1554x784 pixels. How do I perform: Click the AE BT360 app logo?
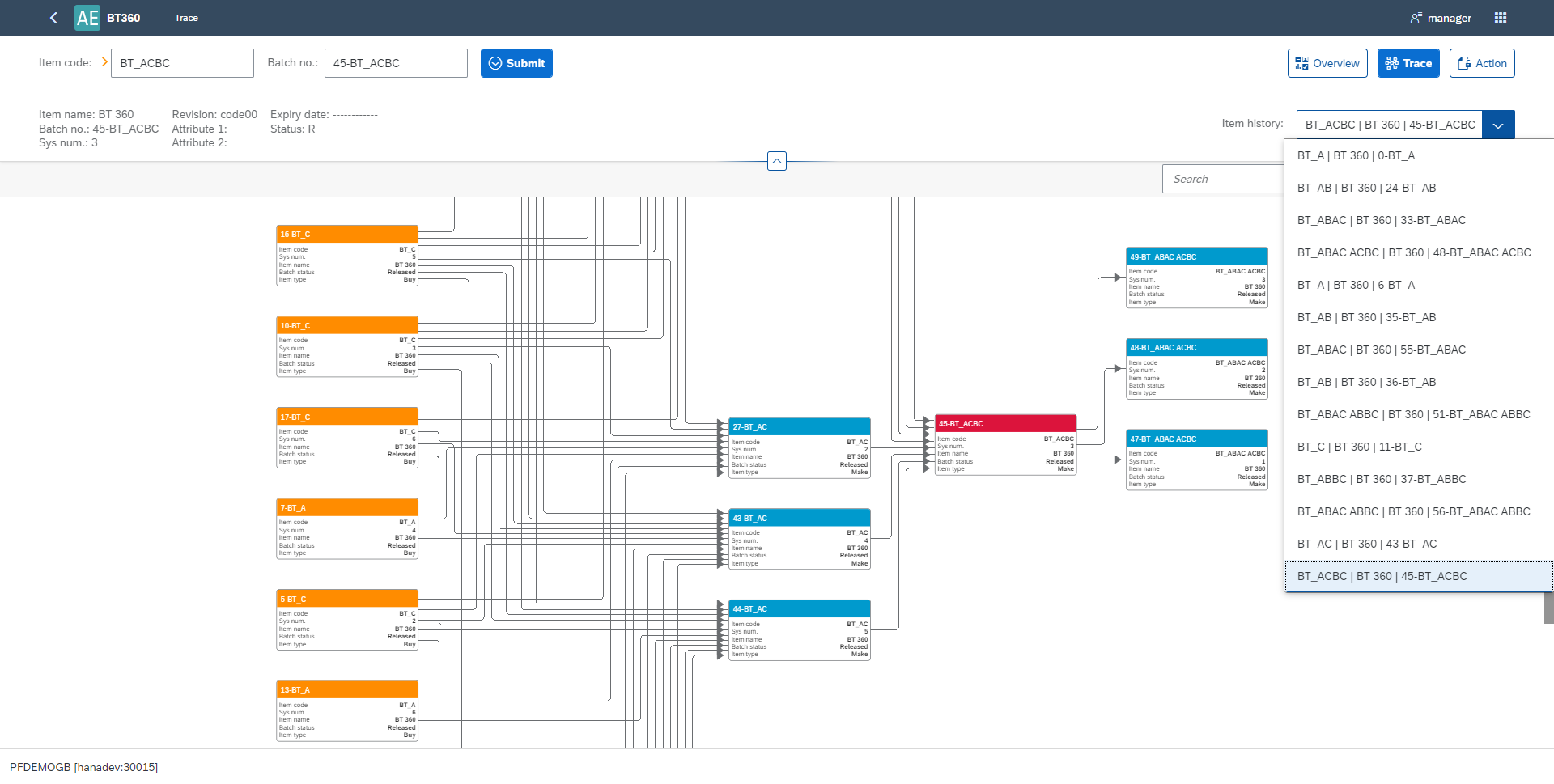point(87,18)
